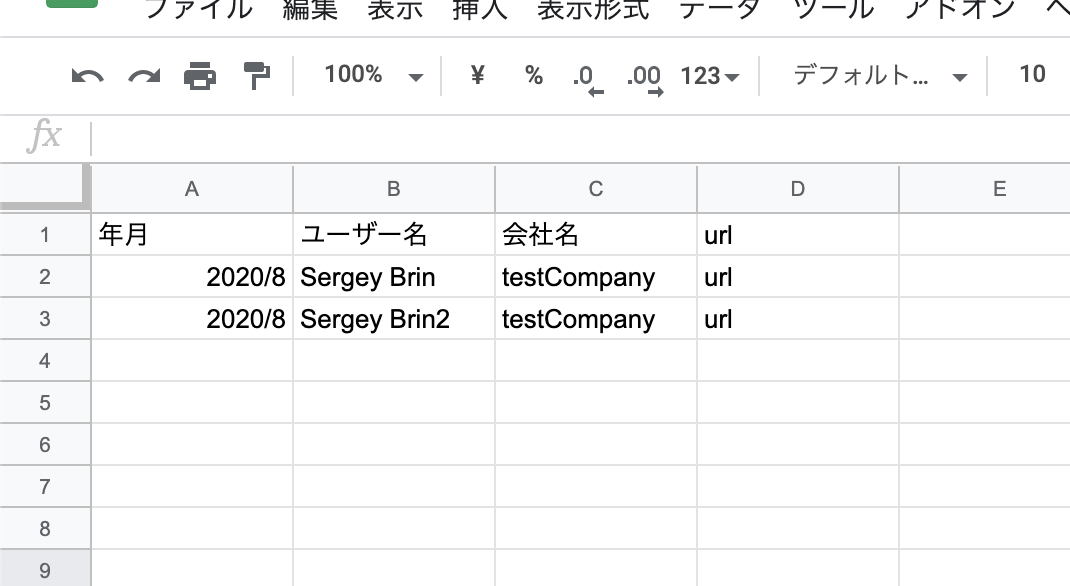The height and width of the screenshot is (586, 1070).
Task: Click the font size 10 field
Action: pos(1031,75)
